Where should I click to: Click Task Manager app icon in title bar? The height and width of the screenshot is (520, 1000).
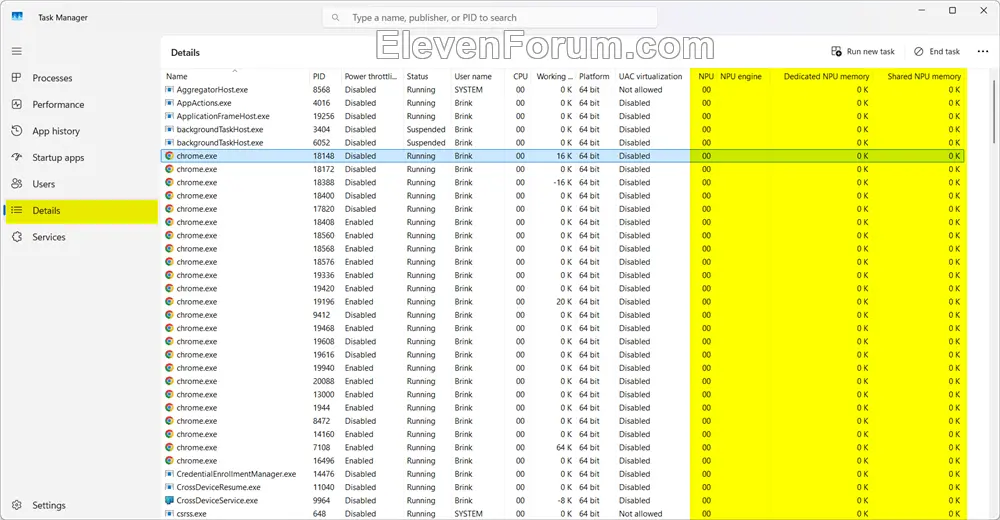[x=17, y=17]
